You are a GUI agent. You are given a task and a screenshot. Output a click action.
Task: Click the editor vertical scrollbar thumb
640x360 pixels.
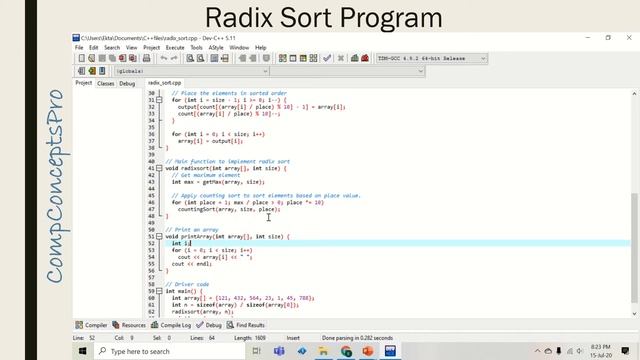pyautogui.click(x=634, y=248)
